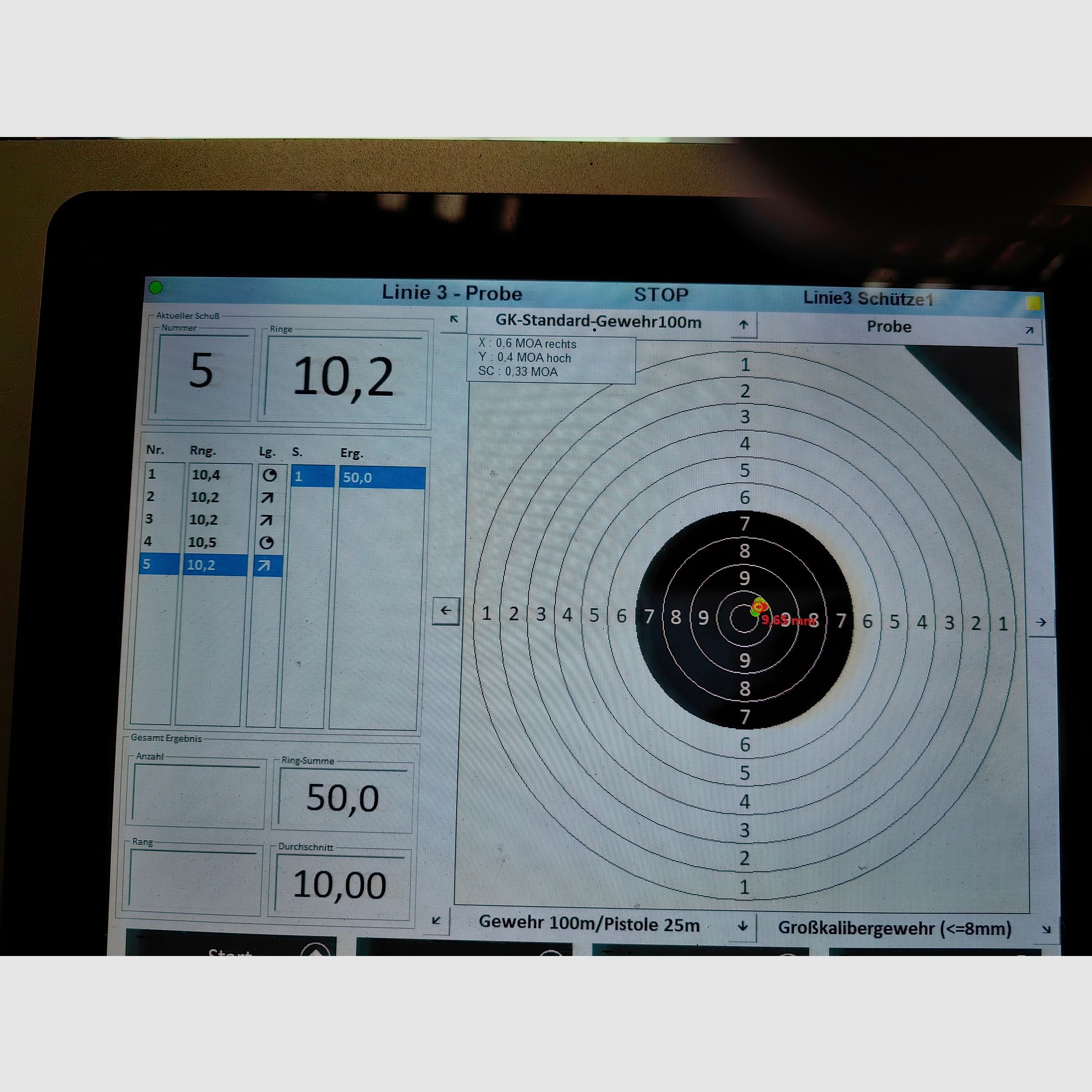Click the up-left diagonal arrow button
1092x1092 pixels.
[x=453, y=319]
